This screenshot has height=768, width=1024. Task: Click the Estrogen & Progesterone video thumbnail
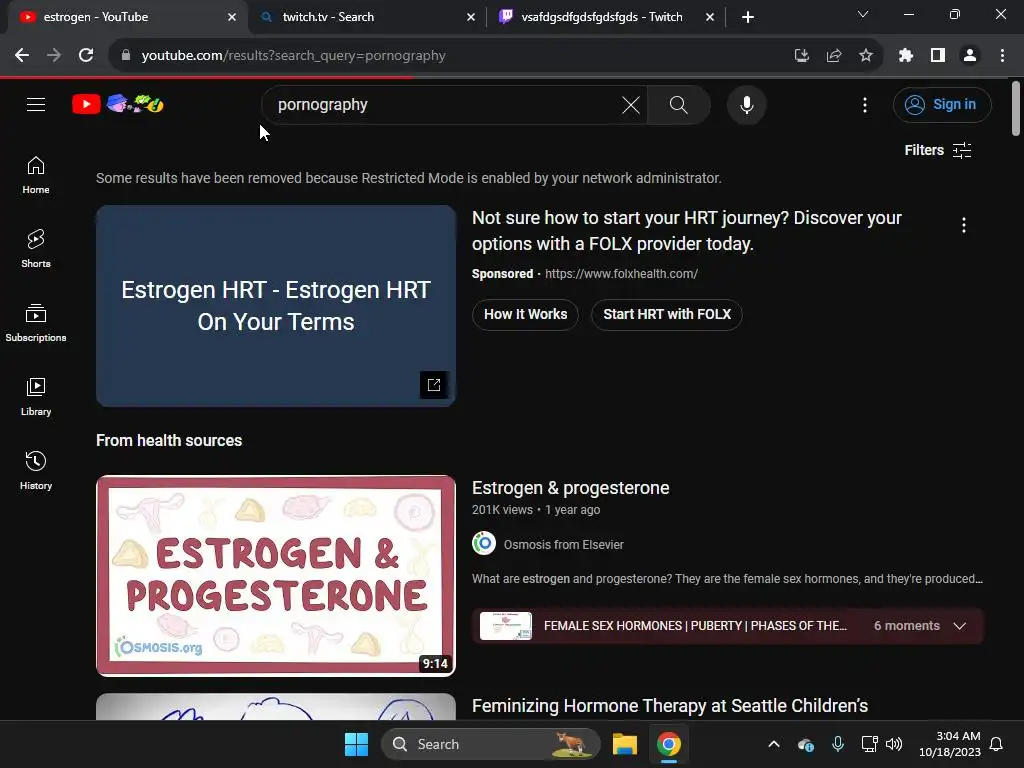click(276, 575)
